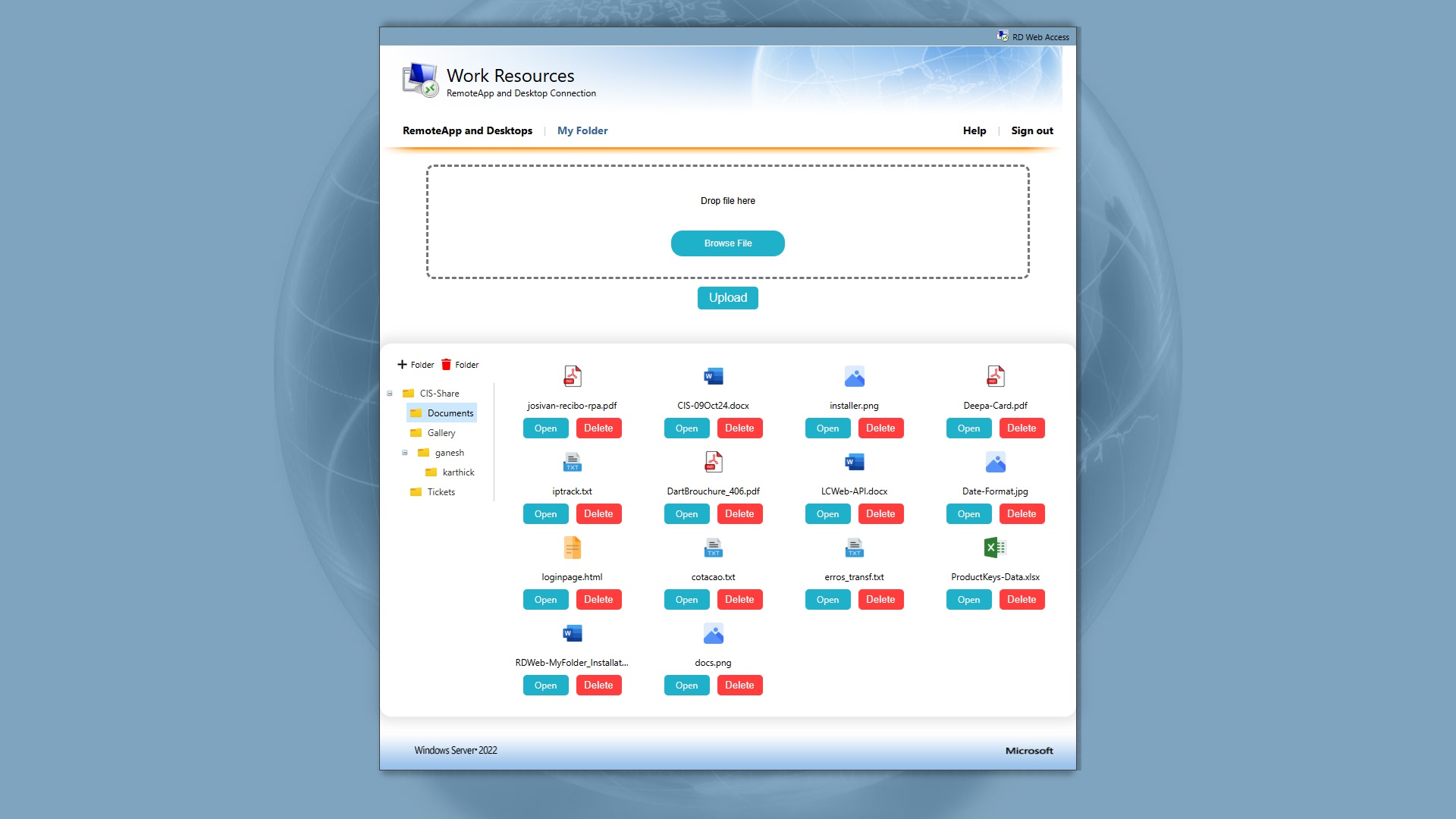Delete DartBrouchure_406.pdf
Screen dimensions: 1456x819
tap(740, 514)
